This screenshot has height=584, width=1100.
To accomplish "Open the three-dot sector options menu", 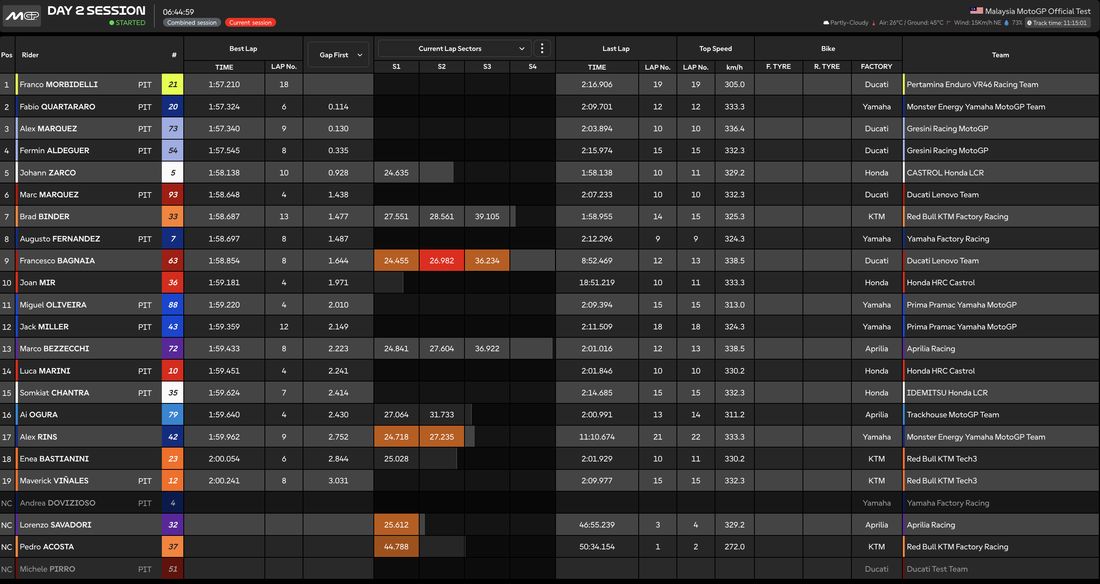I will pos(542,48).
